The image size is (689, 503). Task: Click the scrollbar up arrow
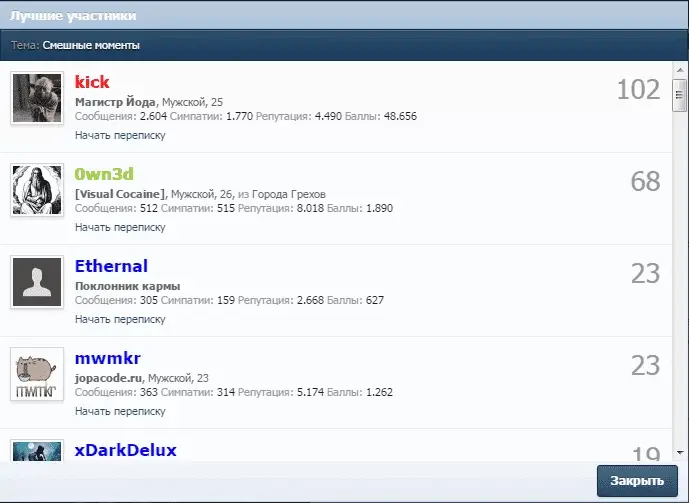tap(680, 70)
